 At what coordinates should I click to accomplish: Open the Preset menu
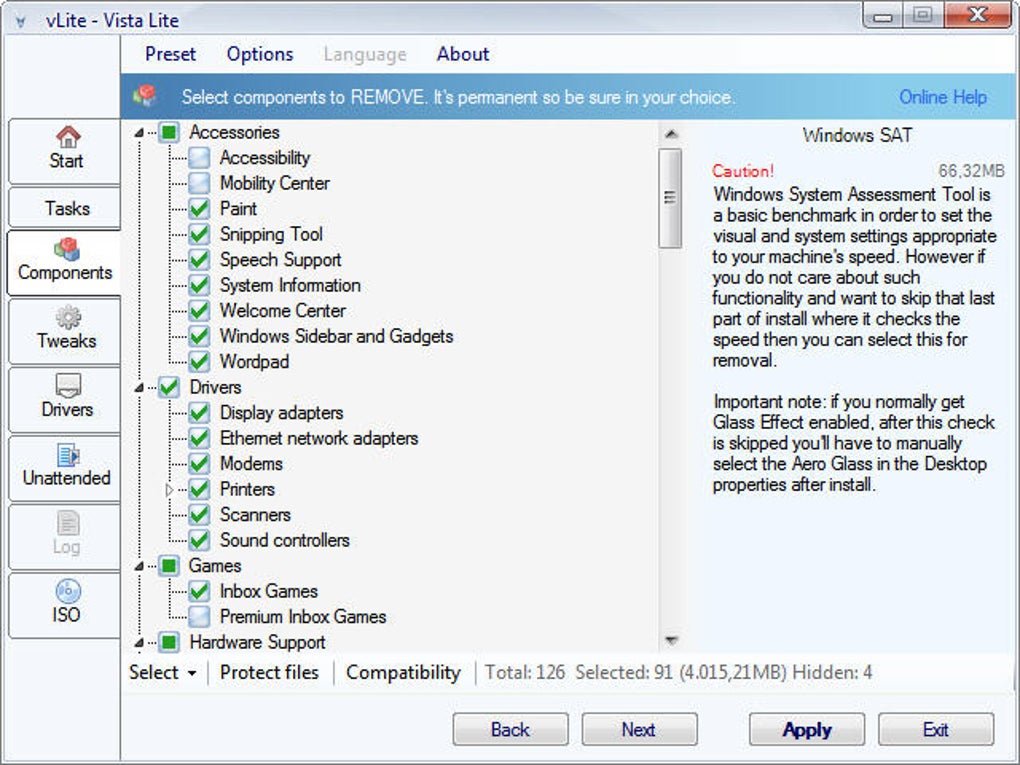pyautogui.click(x=170, y=54)
